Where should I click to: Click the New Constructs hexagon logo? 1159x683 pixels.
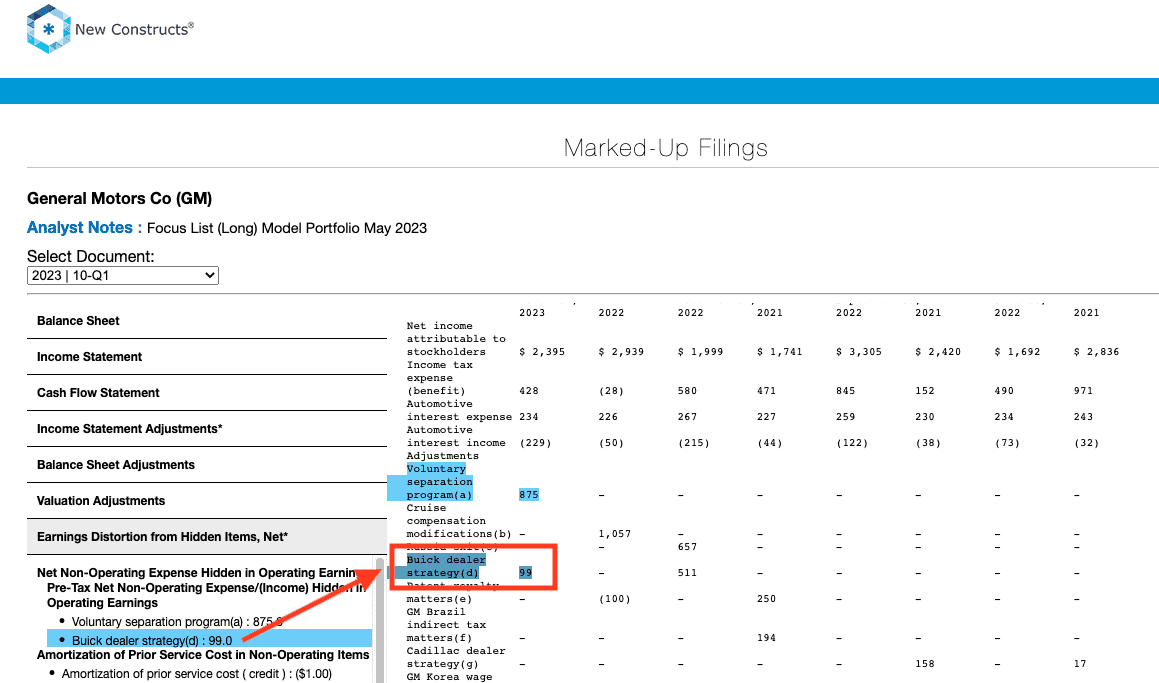coord(49,30)
